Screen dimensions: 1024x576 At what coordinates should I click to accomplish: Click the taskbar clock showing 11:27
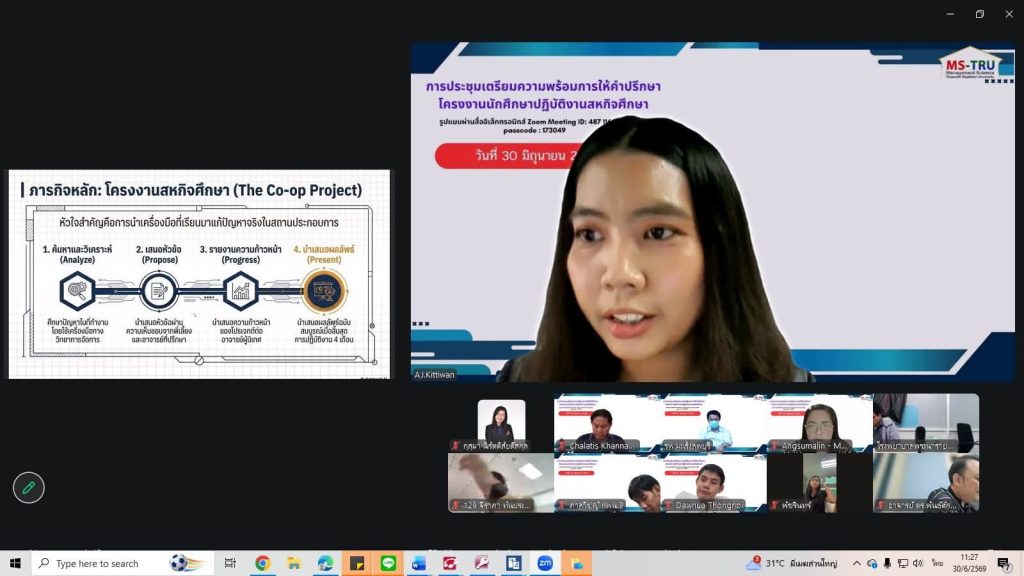pos(969,563)
